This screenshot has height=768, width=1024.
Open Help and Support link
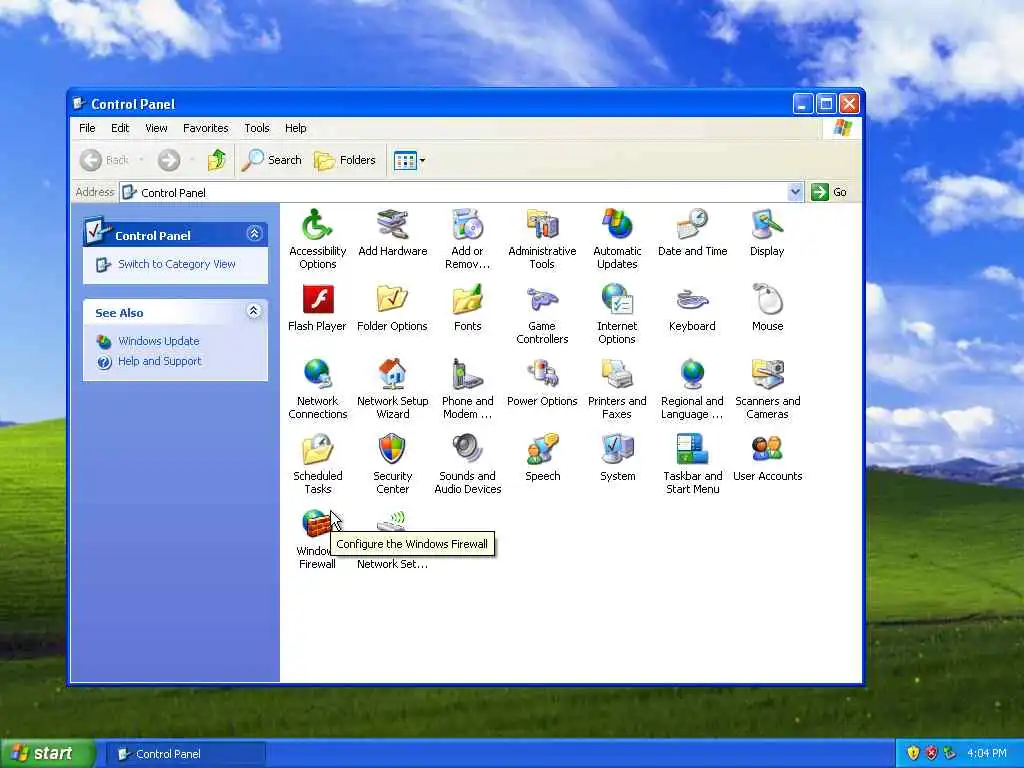(159, 361)
